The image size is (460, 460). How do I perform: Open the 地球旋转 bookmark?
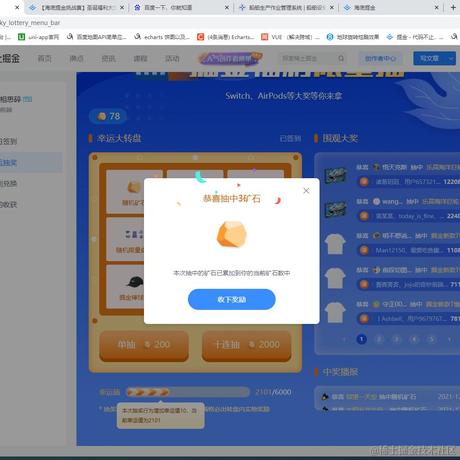coord(353,37)
